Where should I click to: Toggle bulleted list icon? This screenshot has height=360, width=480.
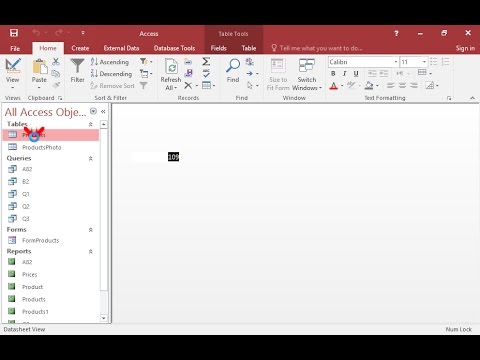pyautogui.click(x=434, y=62)
